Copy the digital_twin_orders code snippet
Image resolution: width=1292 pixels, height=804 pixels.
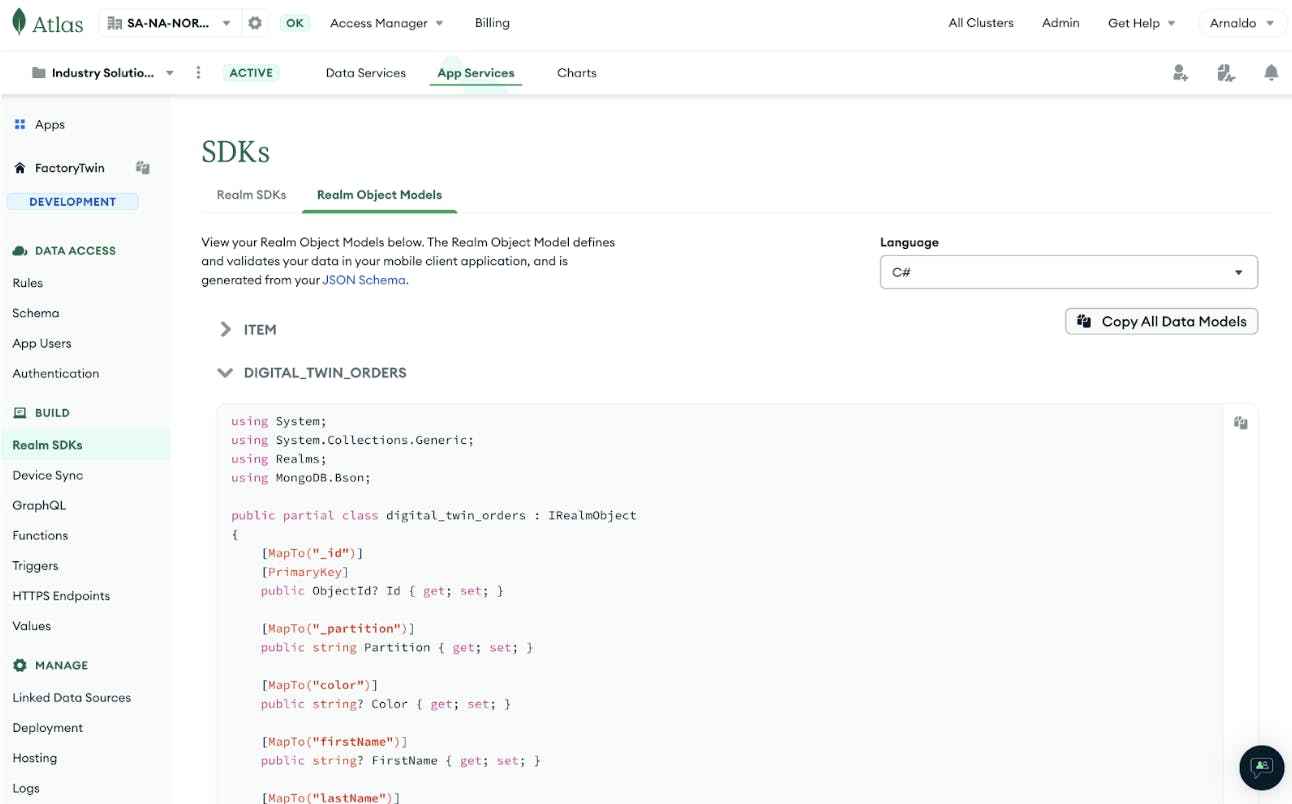tap(1240, 423)
